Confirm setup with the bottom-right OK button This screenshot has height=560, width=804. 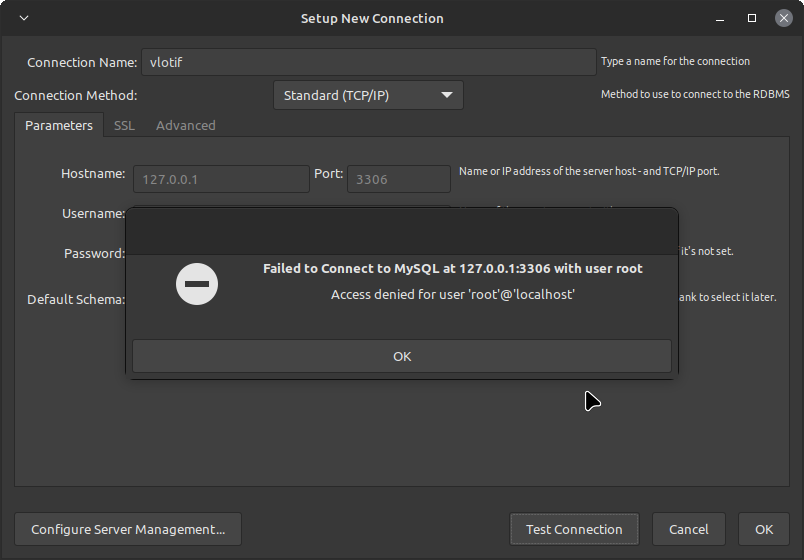pyautogui.click(x=764, y=529)
